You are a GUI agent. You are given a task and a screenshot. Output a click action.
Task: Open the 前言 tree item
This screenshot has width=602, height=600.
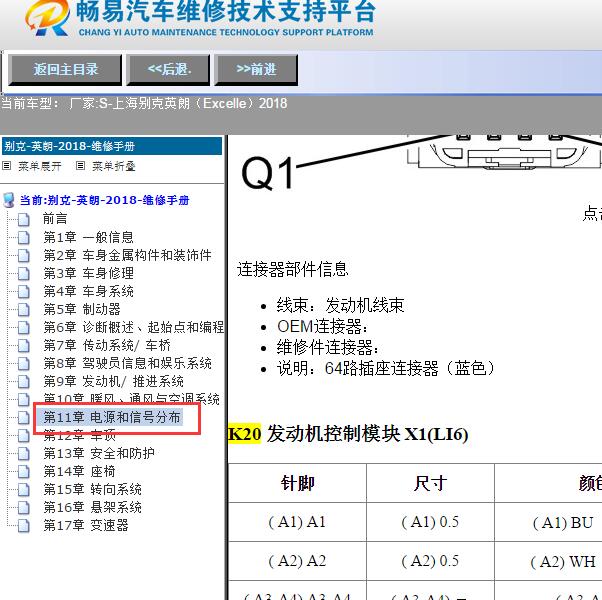coord(55,219)
